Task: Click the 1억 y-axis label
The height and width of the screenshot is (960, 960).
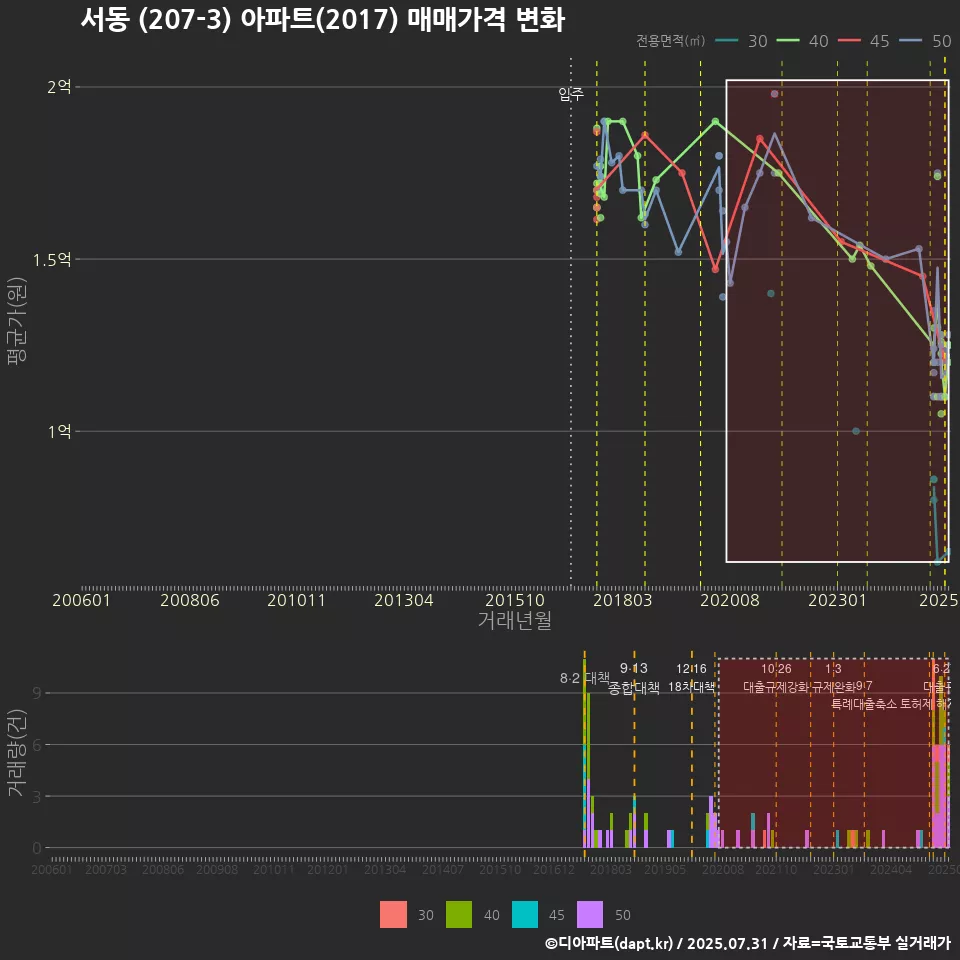Action: pyautogui.click(x=59, y=432)
